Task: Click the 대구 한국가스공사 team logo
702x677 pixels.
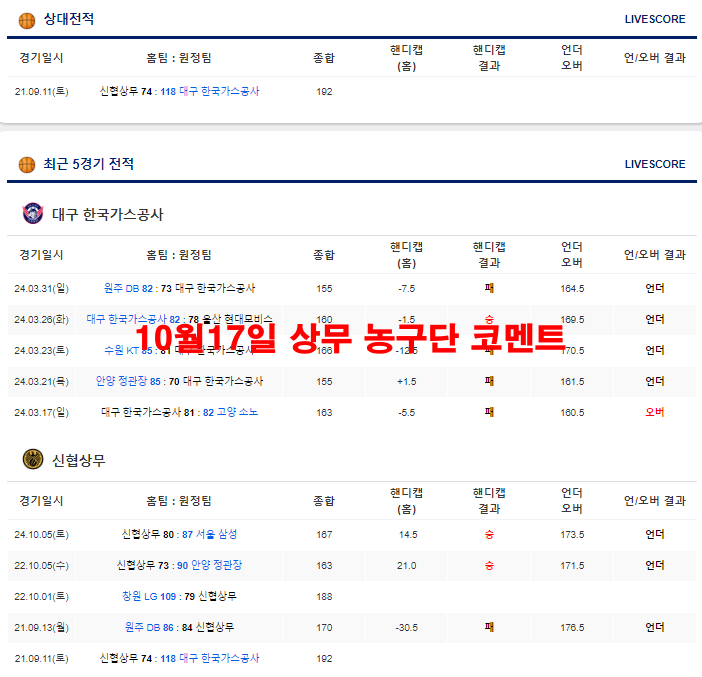Action: [x=33, y=214]
